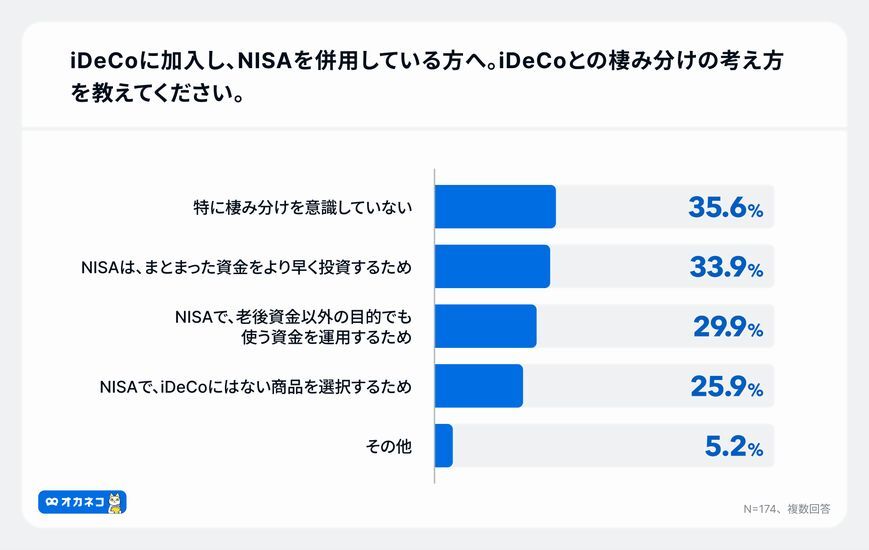Click the short blue bar for その他
This screenshot has width=869, height=550.
[x=444, y=446]
